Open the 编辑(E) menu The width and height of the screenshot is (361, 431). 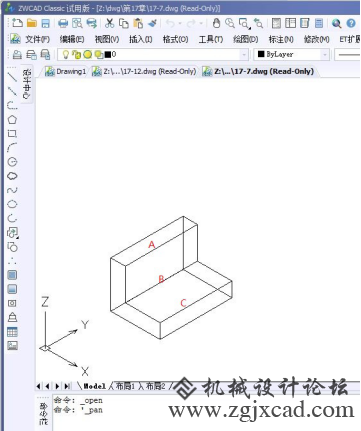click(x=72, y=39)
